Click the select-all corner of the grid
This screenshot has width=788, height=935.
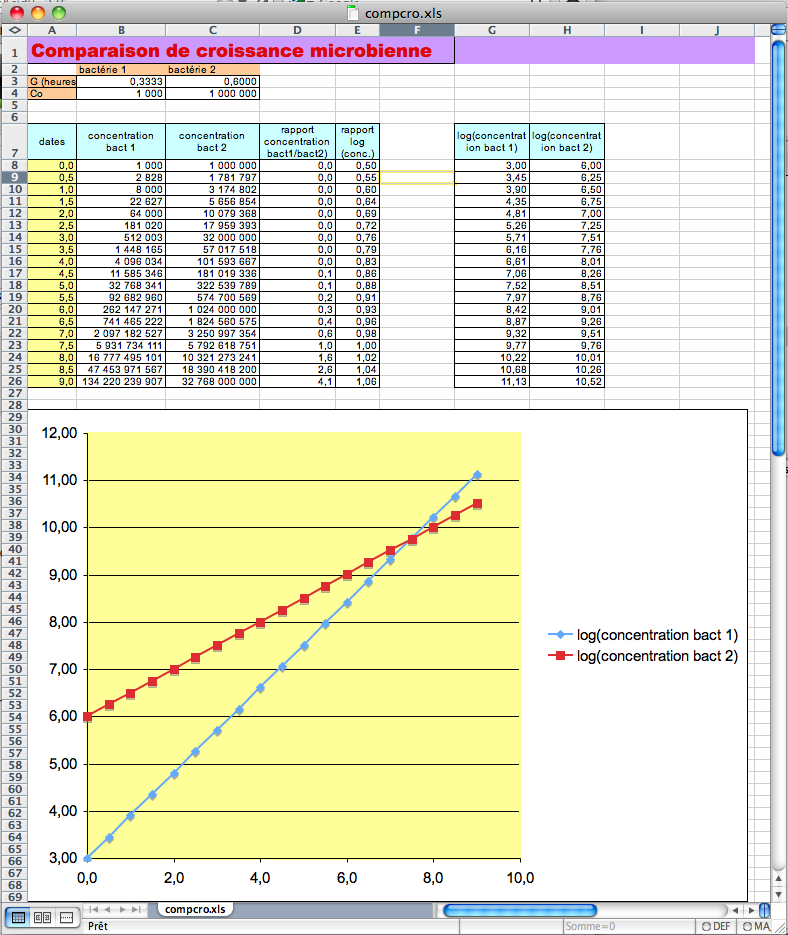(14, 30)
